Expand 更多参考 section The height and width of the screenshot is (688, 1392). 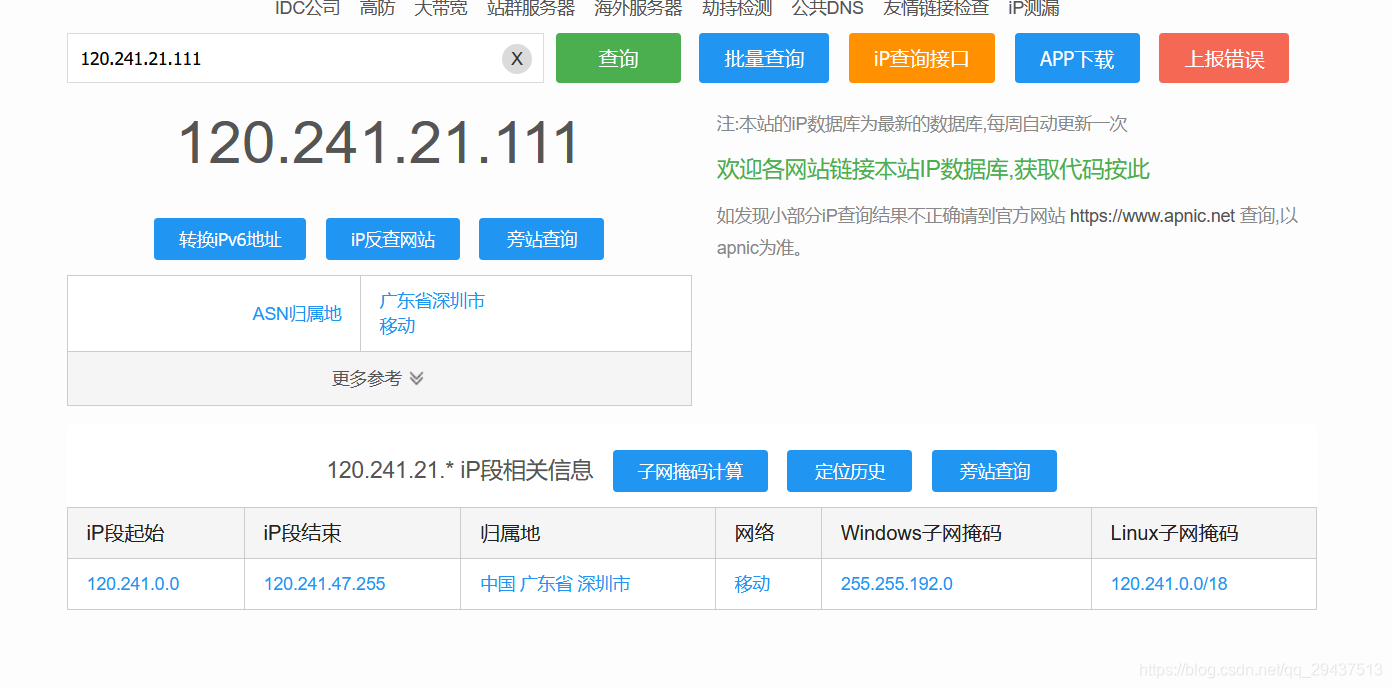[379, 378]
